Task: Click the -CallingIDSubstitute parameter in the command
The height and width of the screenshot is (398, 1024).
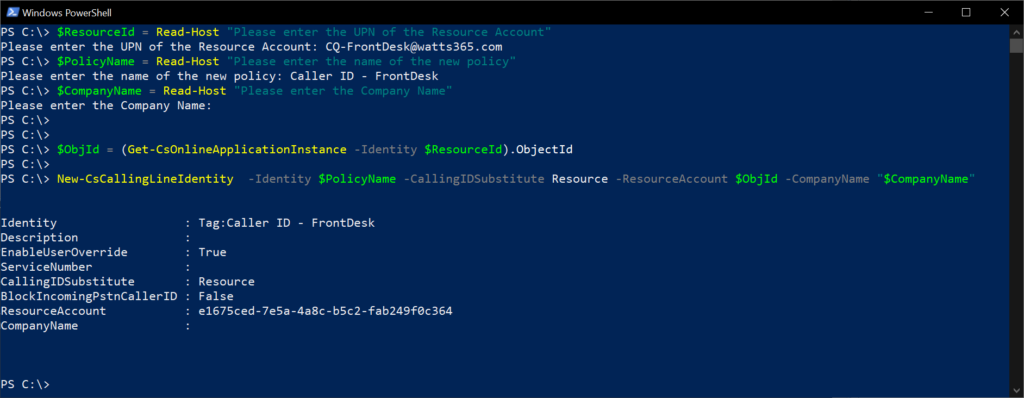Action: click(x=474, y=178)
